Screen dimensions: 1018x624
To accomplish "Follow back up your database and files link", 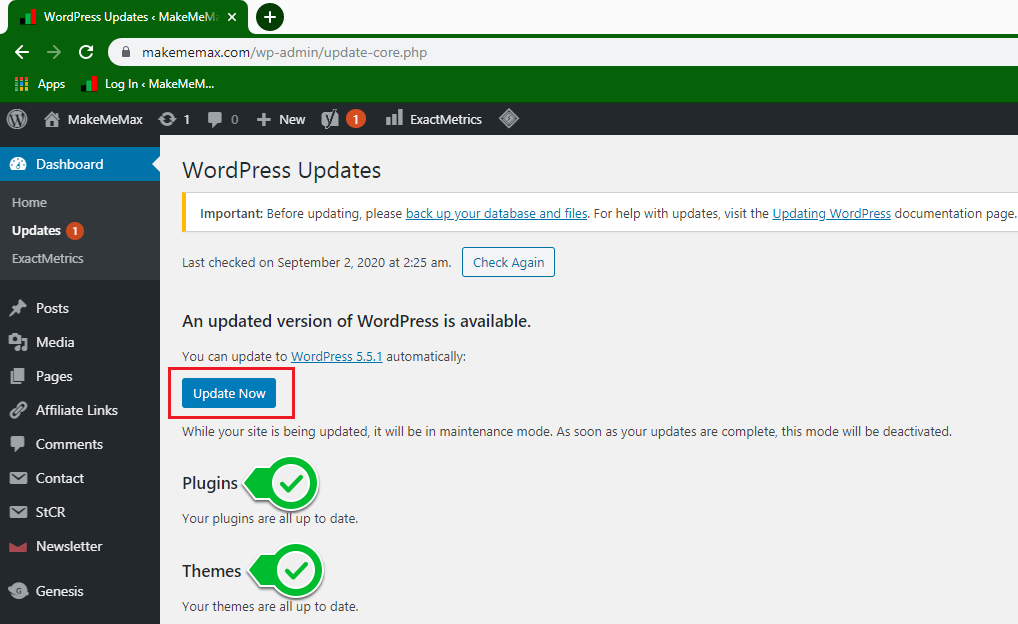I will tap(496, 214).
